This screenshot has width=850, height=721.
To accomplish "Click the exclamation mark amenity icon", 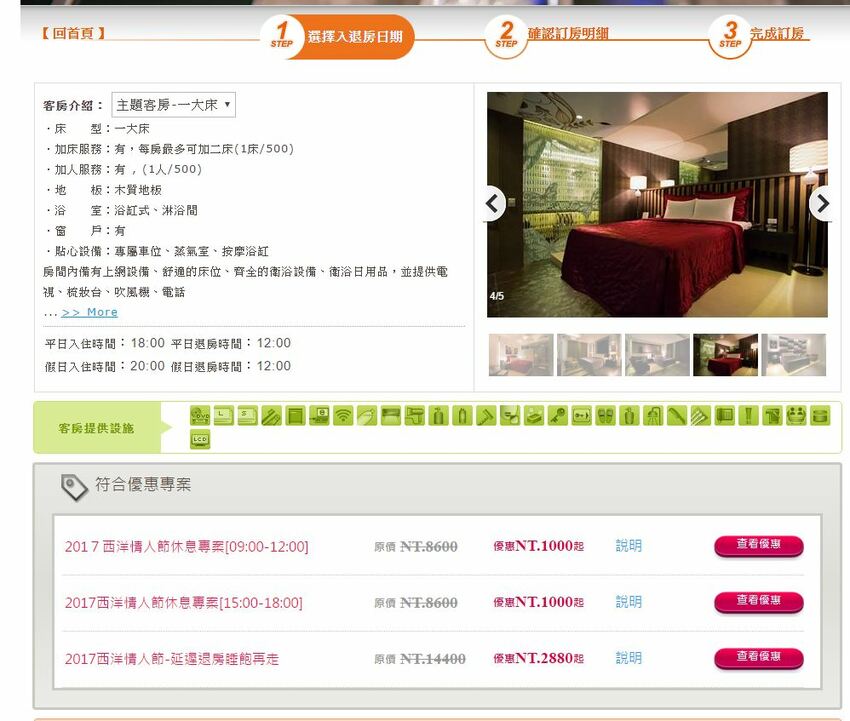I will click(747, 415).
